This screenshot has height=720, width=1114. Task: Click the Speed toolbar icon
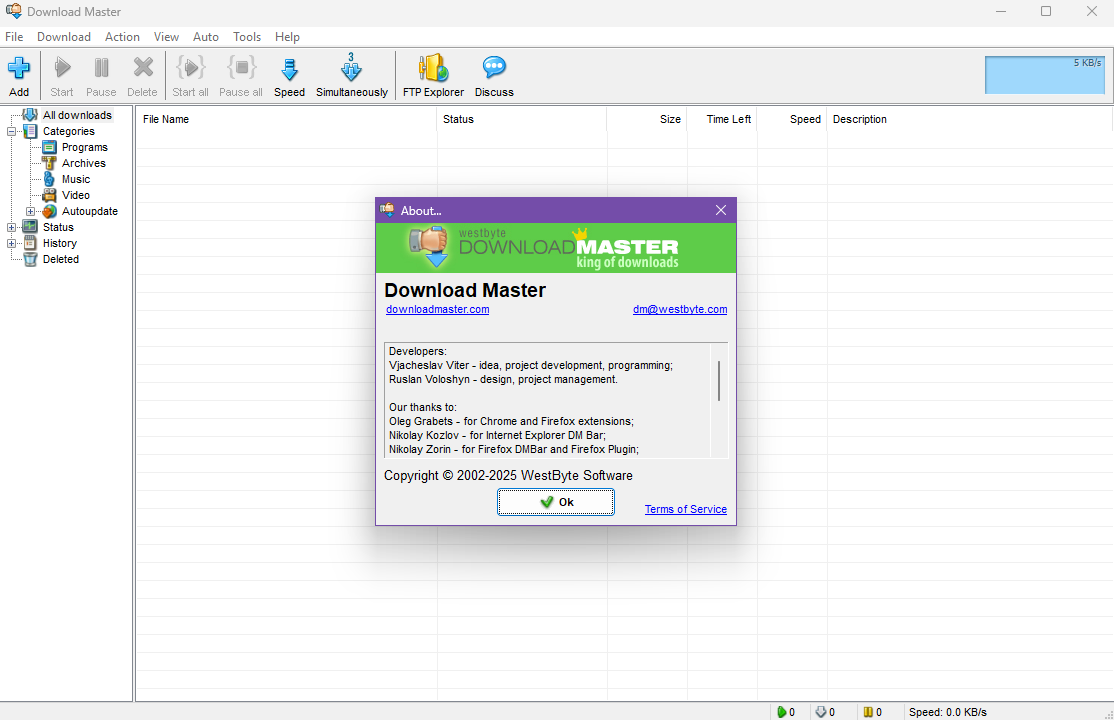289,69
